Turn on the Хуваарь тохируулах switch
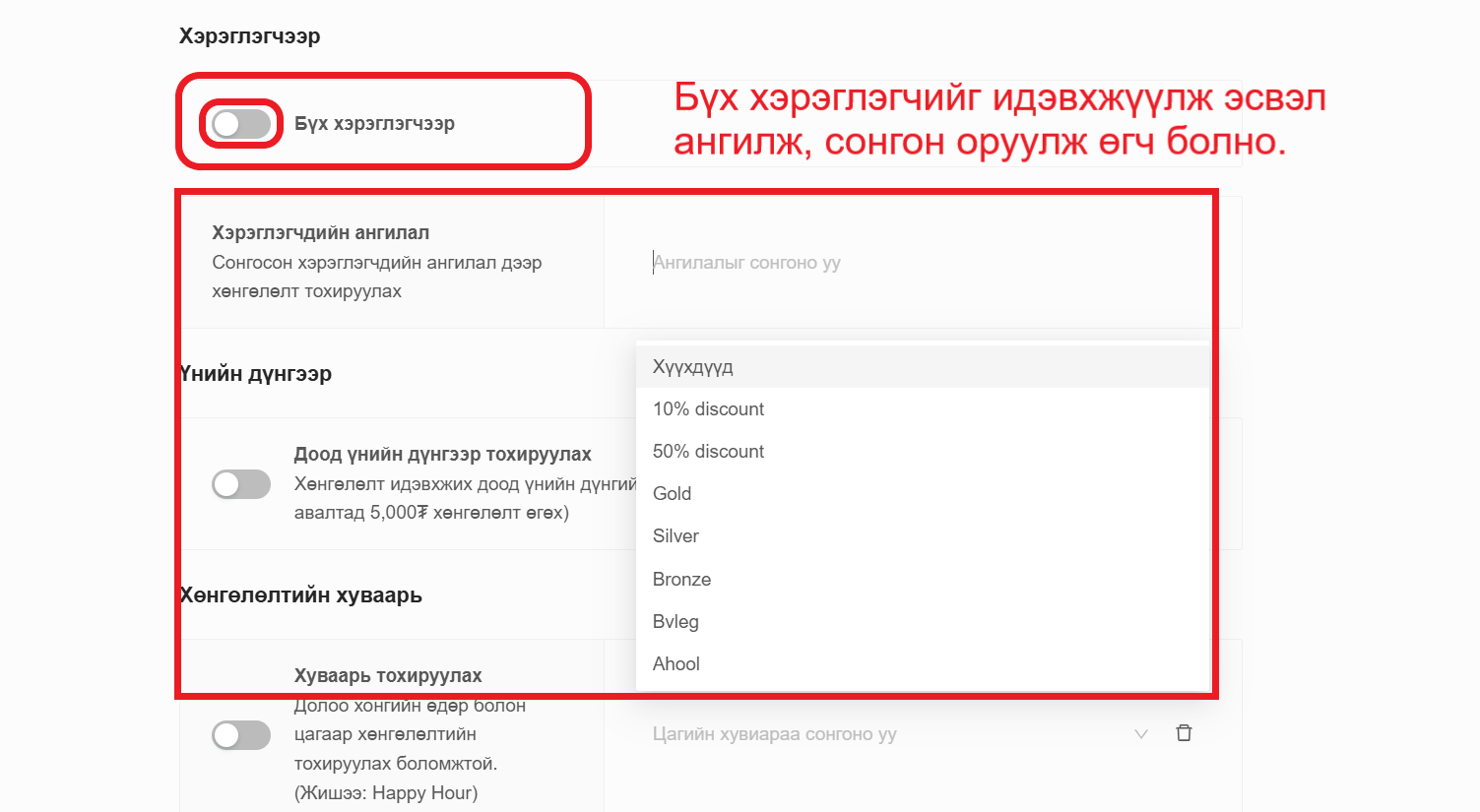The image size is (1480, 812). click(x=241, y=735)
